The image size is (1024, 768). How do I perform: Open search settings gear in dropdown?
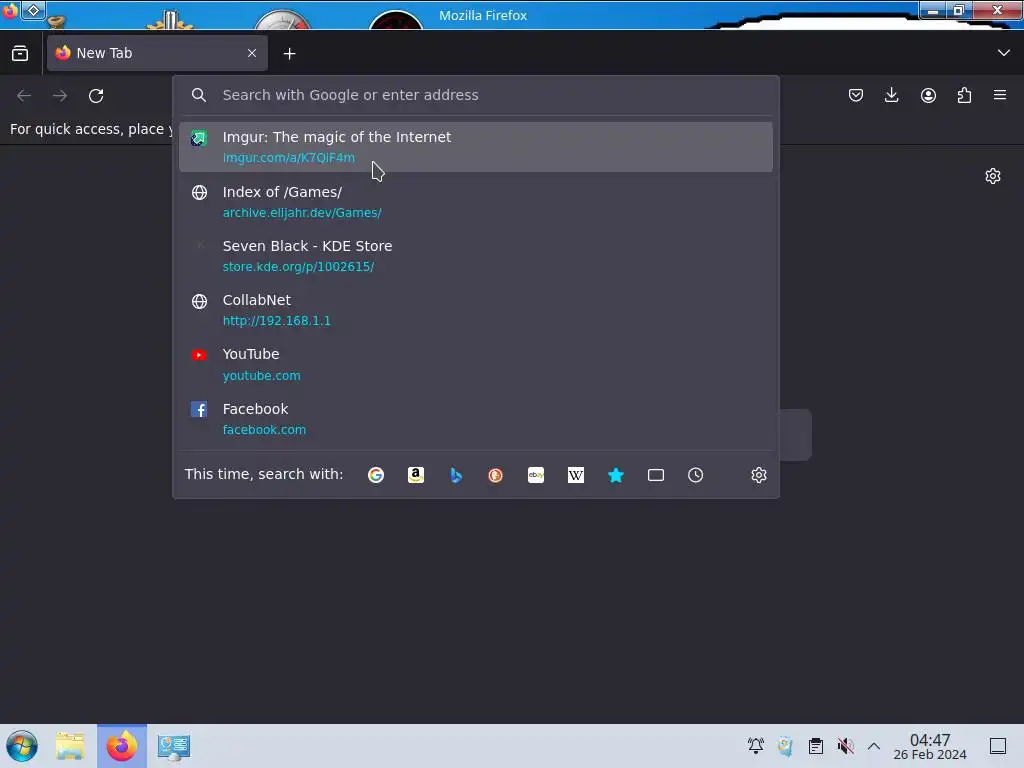(x=758, y=475)
